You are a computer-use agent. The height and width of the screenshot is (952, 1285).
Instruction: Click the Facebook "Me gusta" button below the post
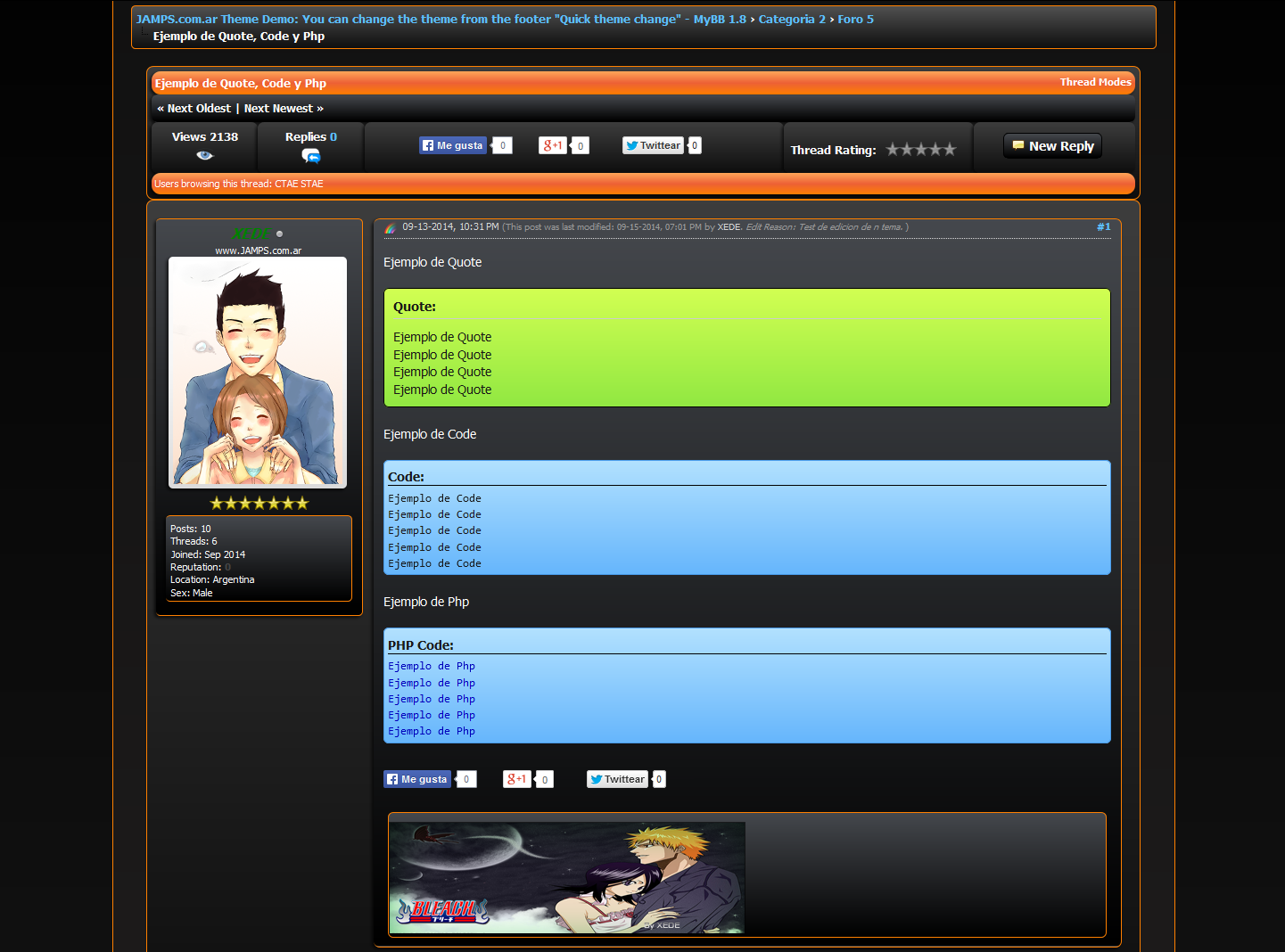[x=417, y=779]
